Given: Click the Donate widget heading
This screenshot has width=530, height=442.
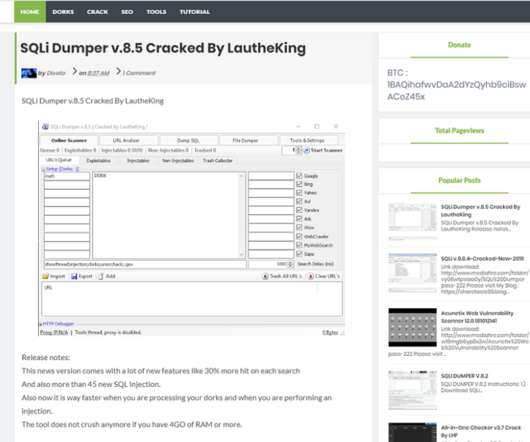Looking at the screenshot, I should 459,45.
